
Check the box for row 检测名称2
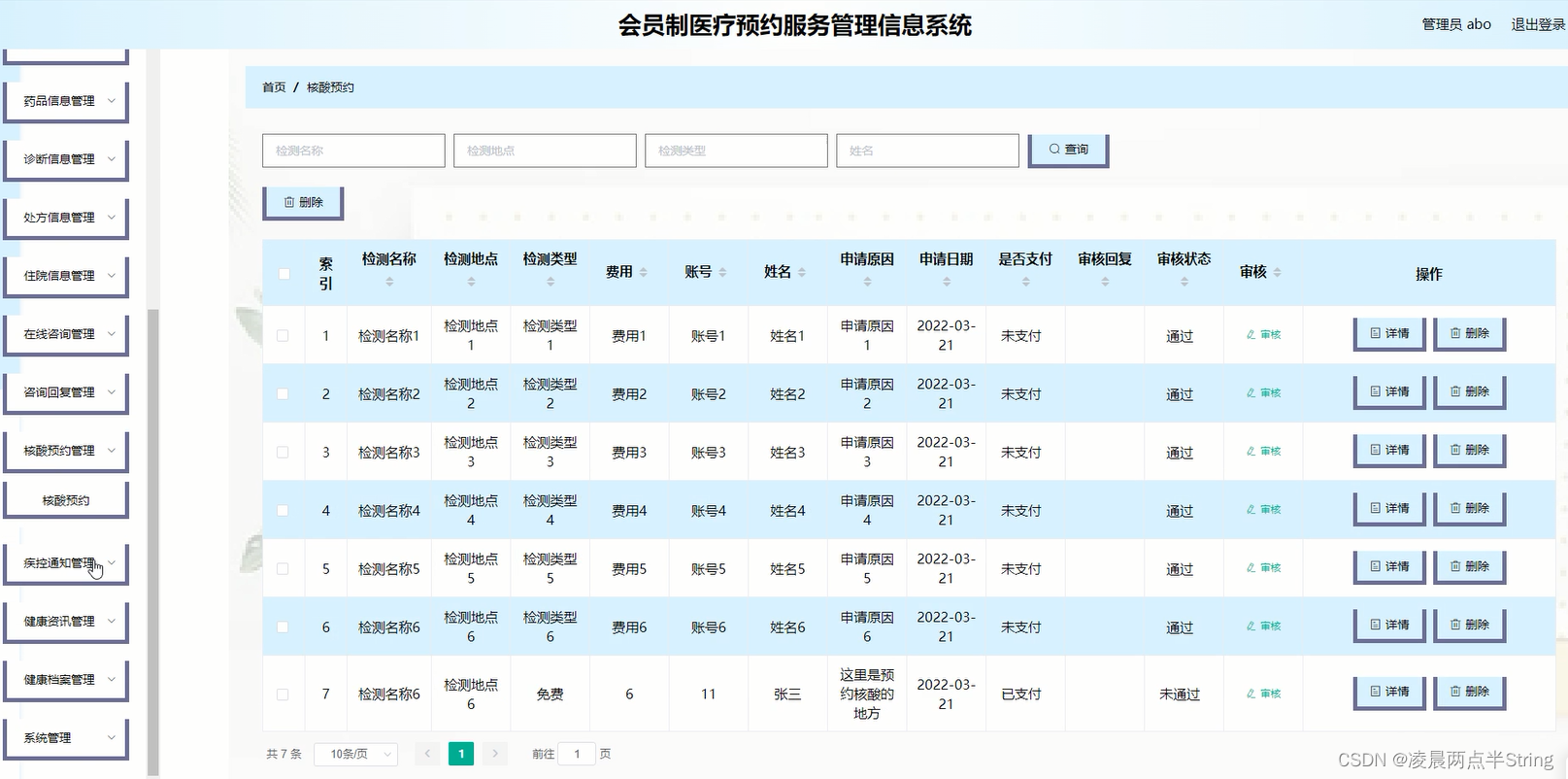pyautogui.click(x=283, y=394)
